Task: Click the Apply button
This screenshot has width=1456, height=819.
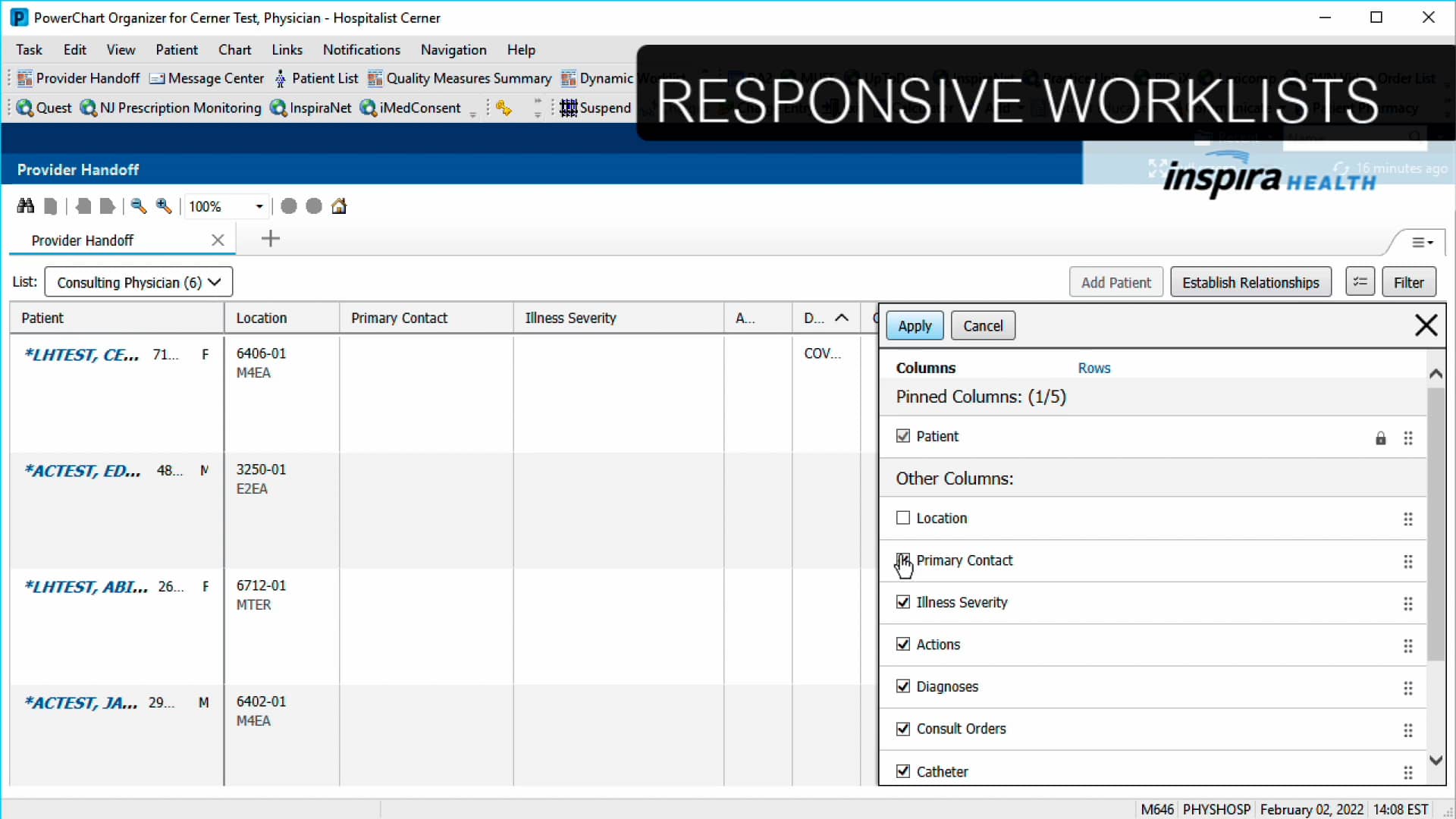Action: [x=914, y=325]
